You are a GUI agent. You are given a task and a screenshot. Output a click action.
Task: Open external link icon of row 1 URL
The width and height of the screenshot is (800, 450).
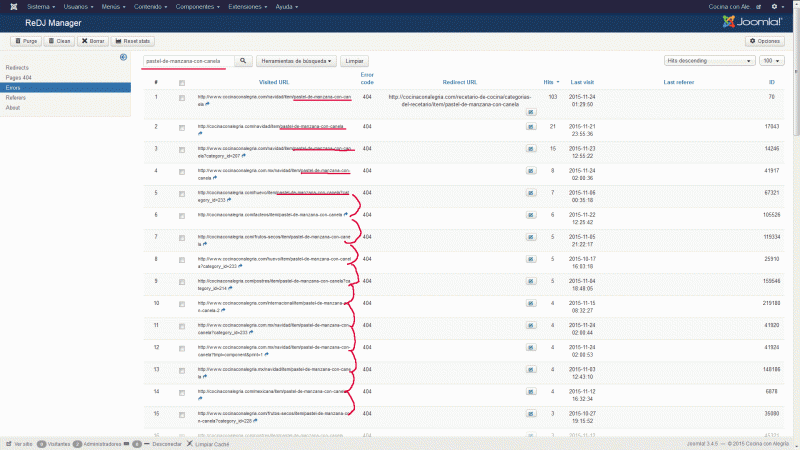pos(207,104)
